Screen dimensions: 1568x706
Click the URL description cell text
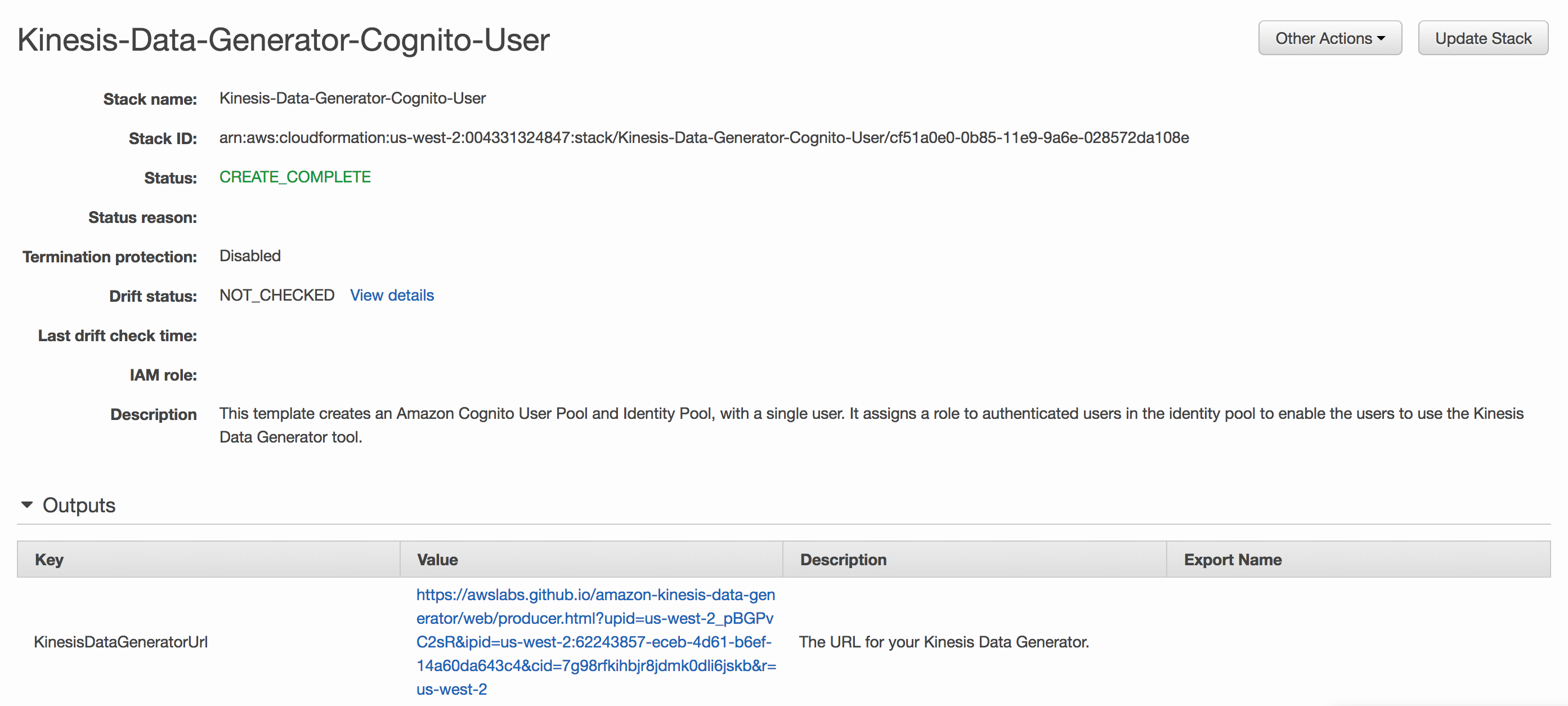click(943, 642)
